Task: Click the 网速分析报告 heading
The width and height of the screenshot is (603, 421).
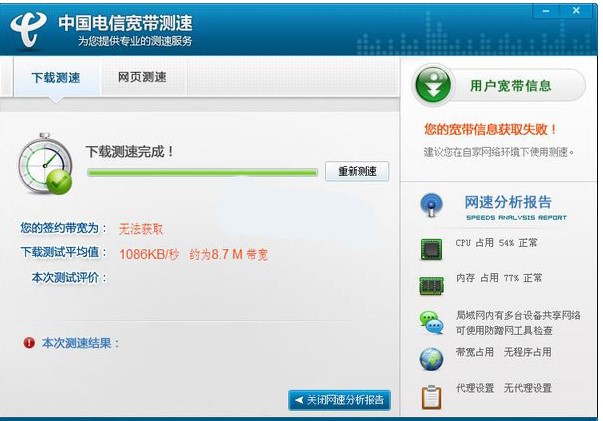Action: 508,202
